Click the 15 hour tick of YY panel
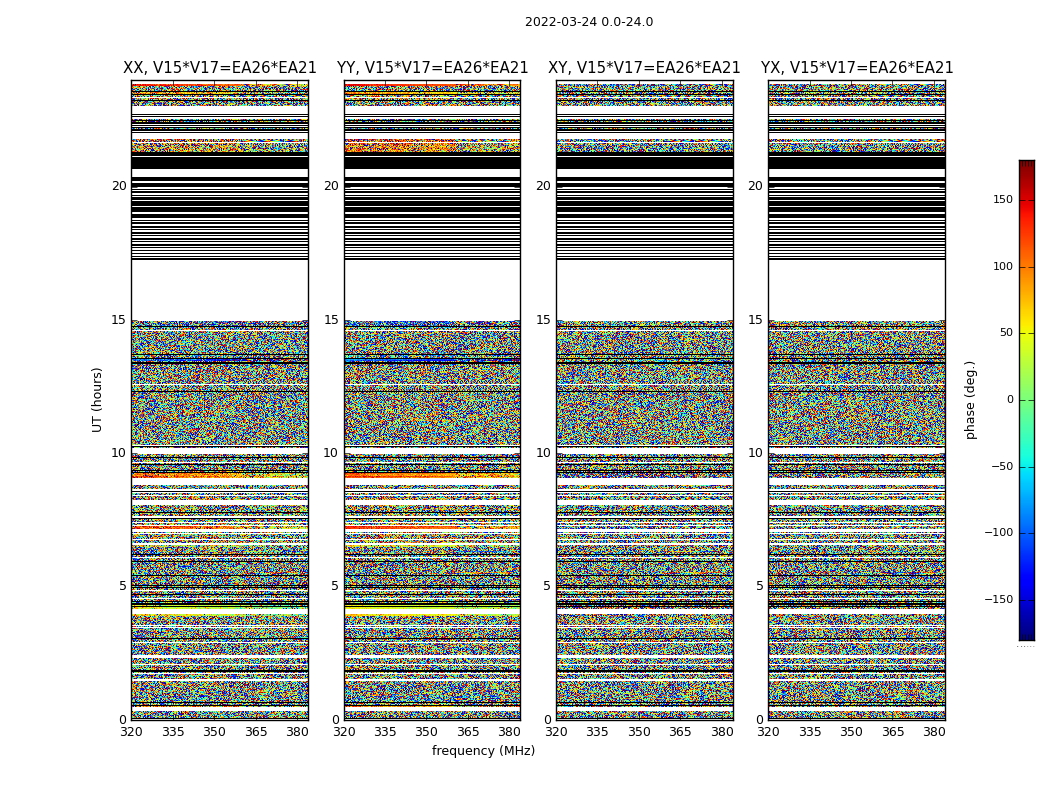The height and width of the screenshot is (800, 1050). tap(331, 320)
